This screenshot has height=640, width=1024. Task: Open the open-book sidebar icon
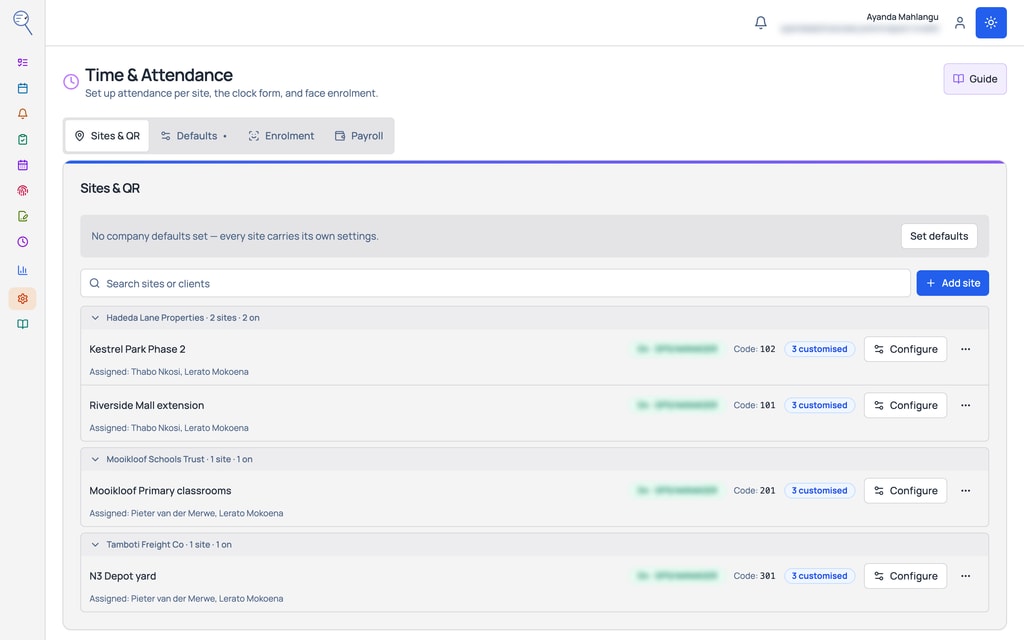click(22, 324)
